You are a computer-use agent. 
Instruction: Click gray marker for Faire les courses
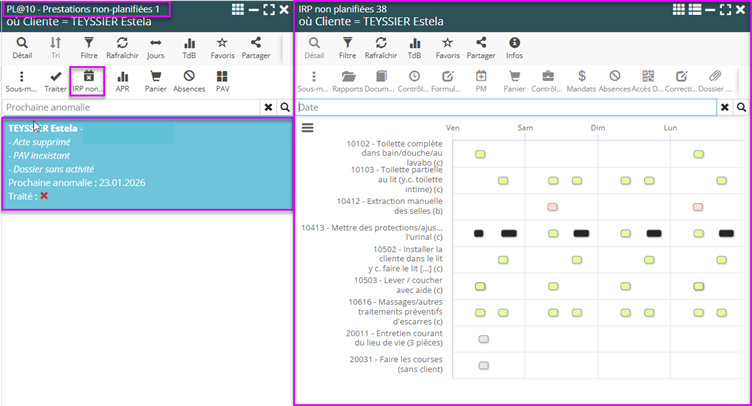click(483, 365)
